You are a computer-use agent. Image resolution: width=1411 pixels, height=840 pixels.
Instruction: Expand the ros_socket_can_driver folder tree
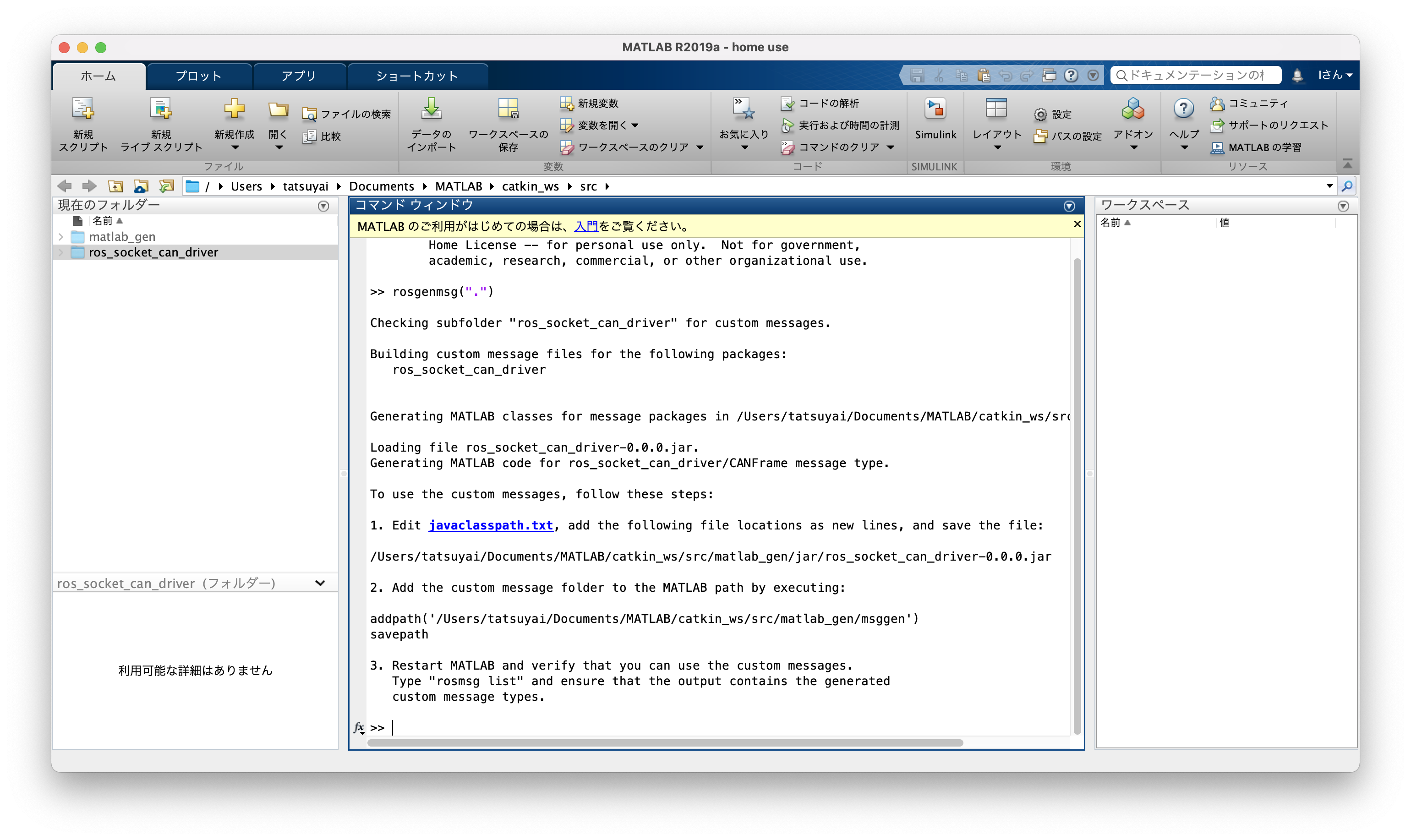[60, 252]
